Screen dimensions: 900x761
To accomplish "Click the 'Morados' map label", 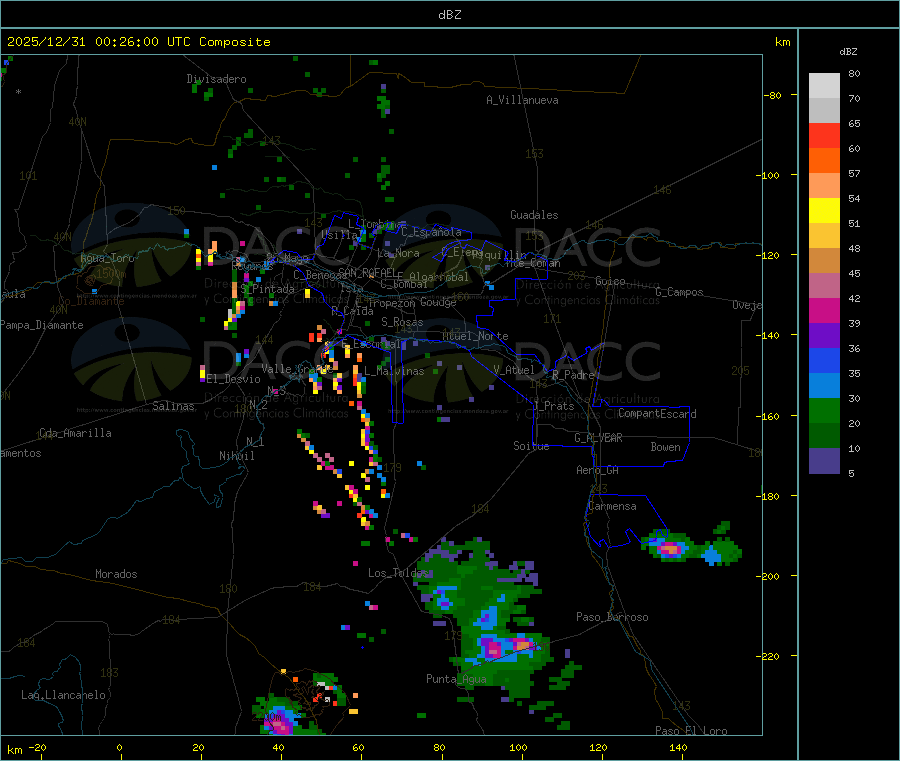I will (x=117, y=574).
